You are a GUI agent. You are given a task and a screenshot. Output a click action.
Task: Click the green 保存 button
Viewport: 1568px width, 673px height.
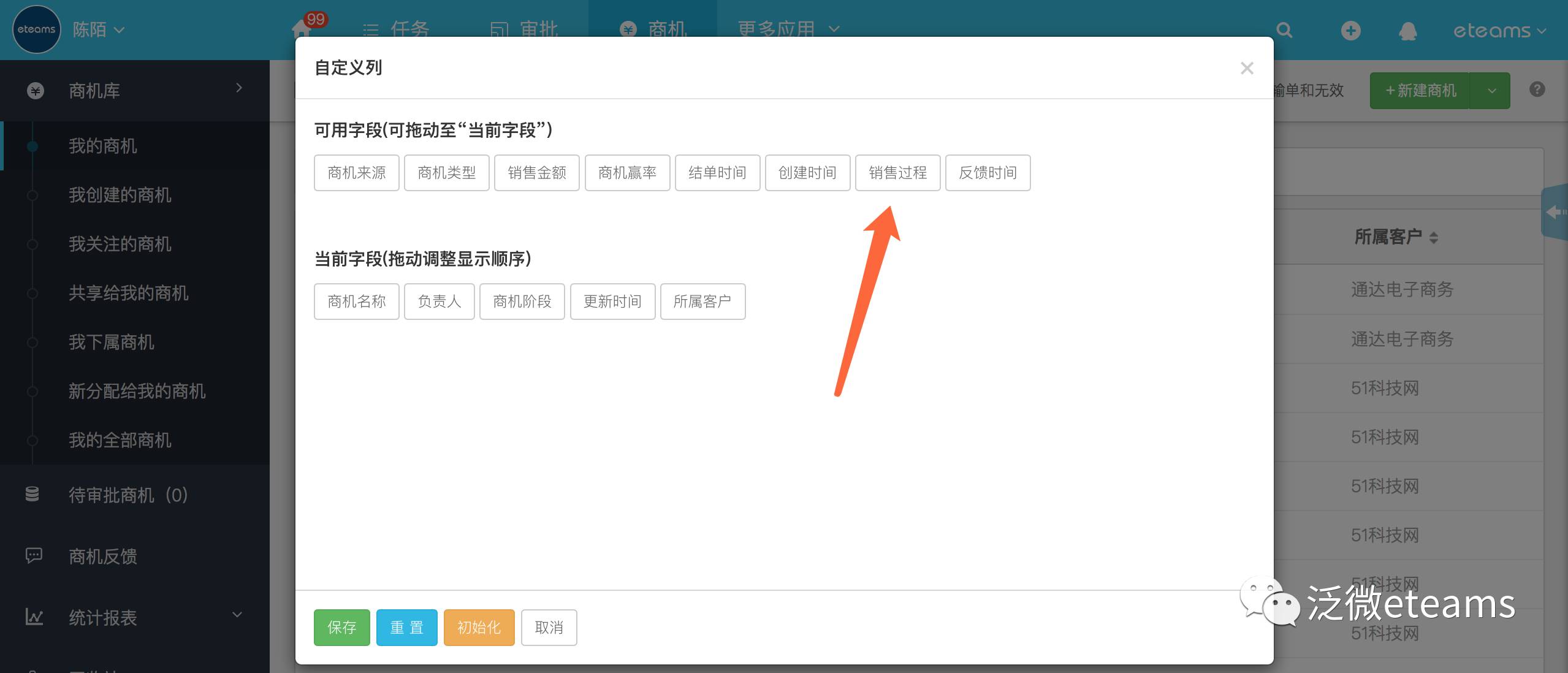tap(341, 627)
